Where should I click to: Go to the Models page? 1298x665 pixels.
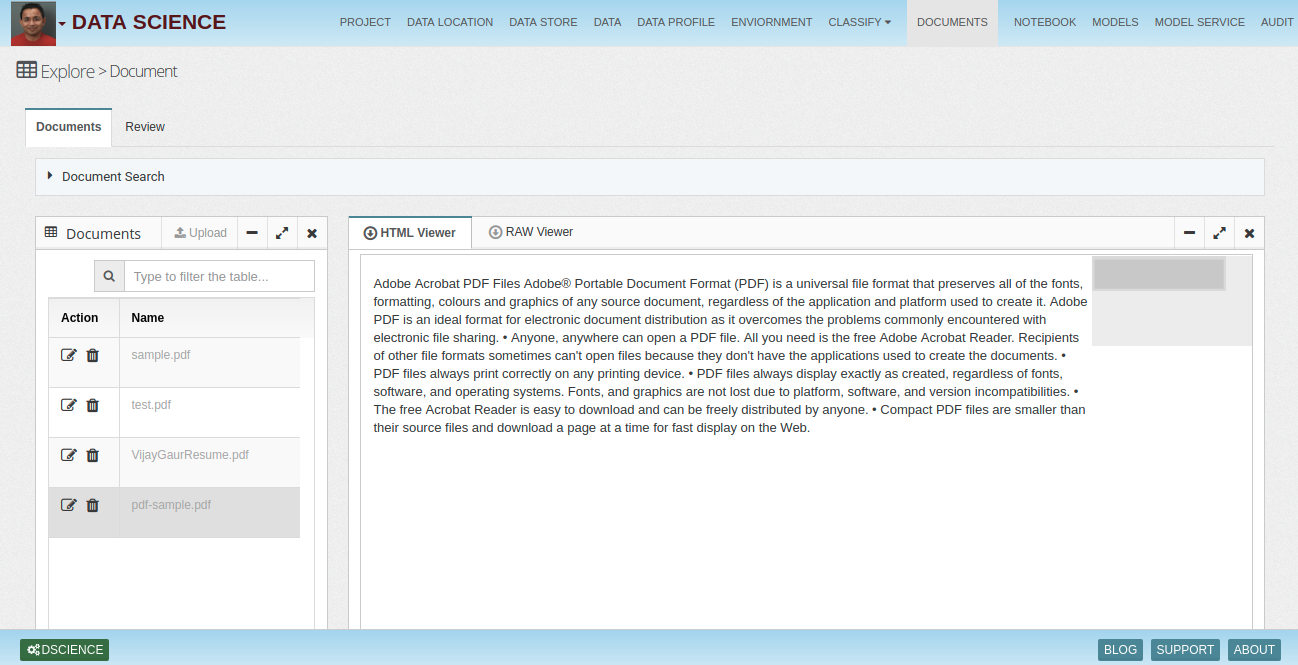(x=1115, y=22)
